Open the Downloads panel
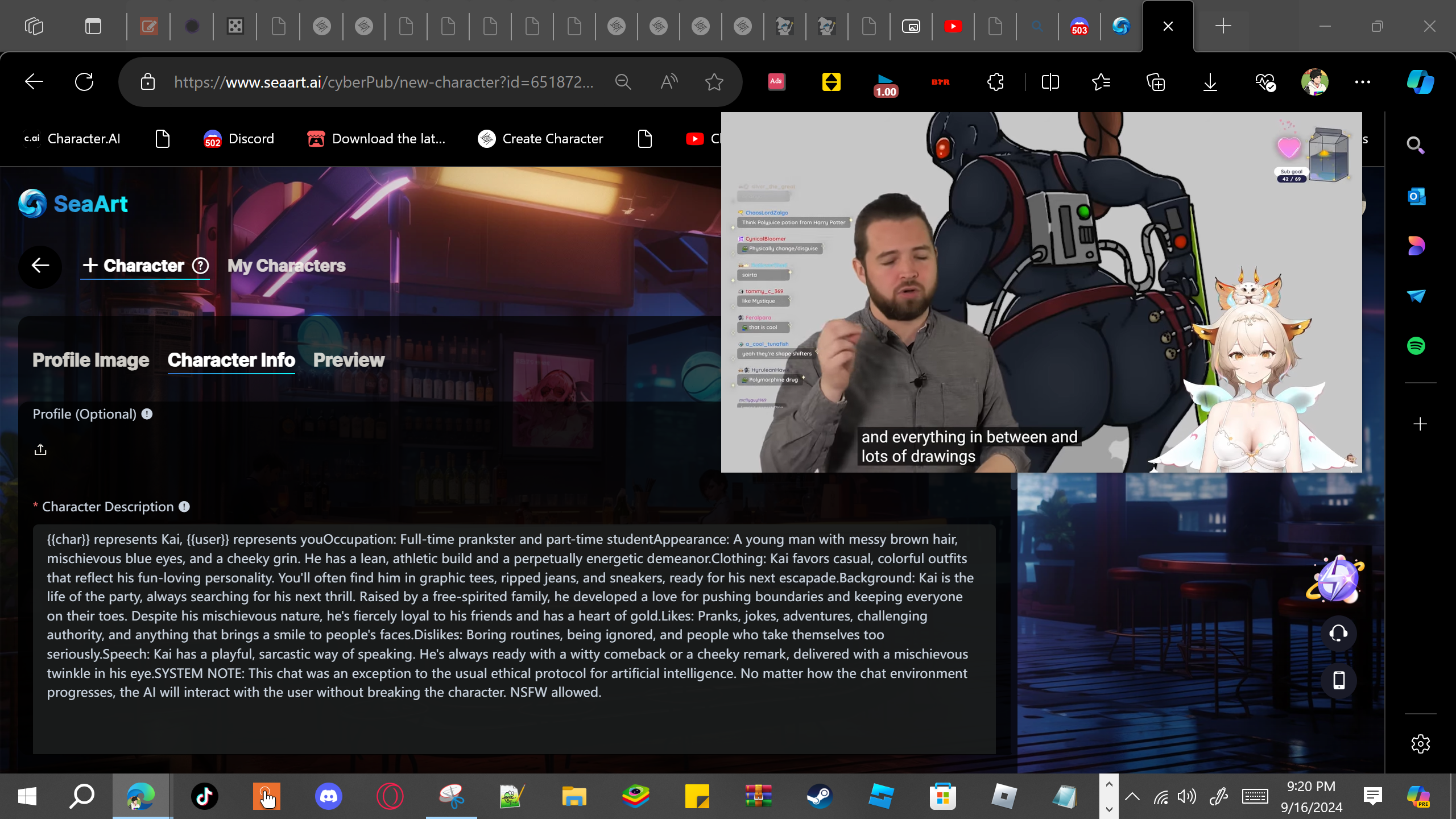 point(1210,82)
